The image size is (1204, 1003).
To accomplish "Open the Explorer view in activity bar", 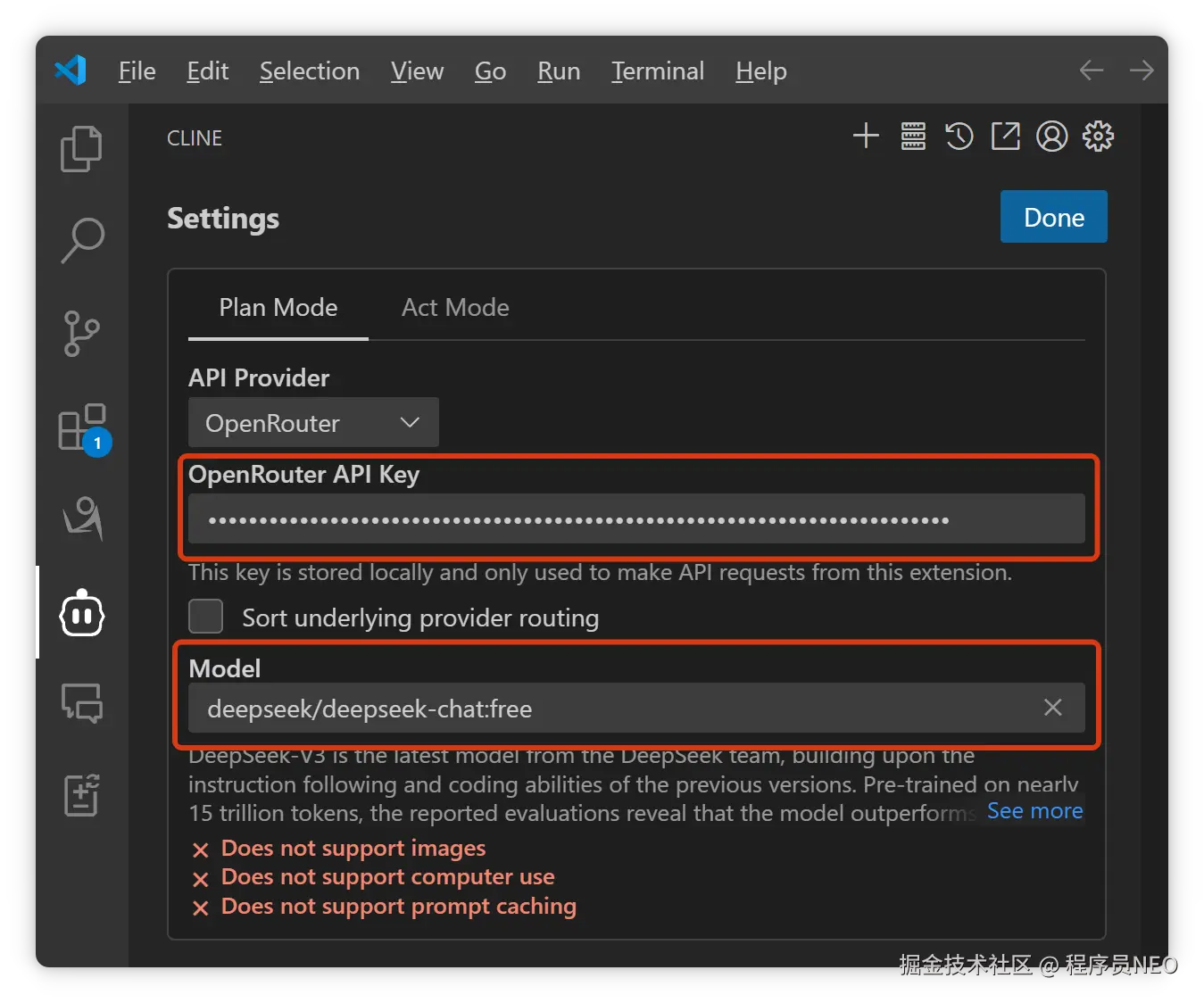I will pos(81,148).
